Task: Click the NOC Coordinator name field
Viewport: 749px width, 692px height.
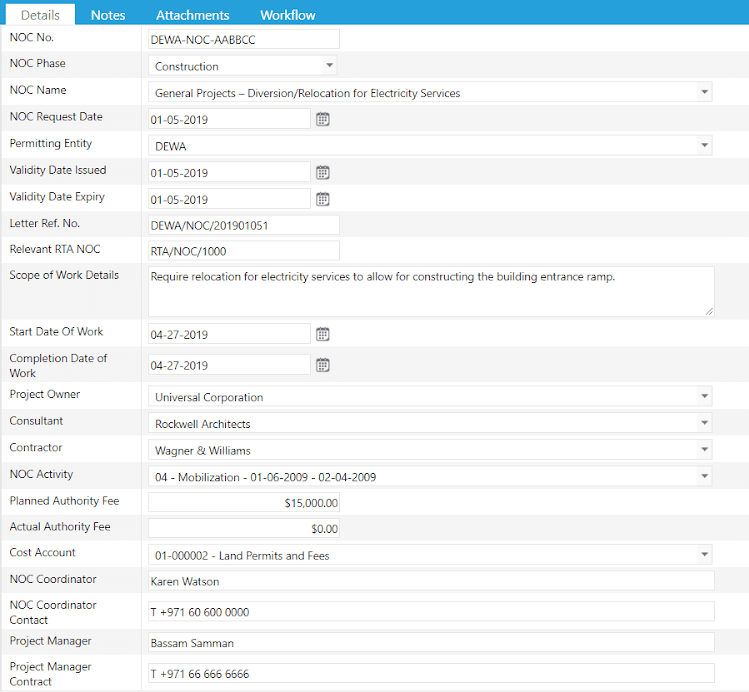Action: (431, 581)
